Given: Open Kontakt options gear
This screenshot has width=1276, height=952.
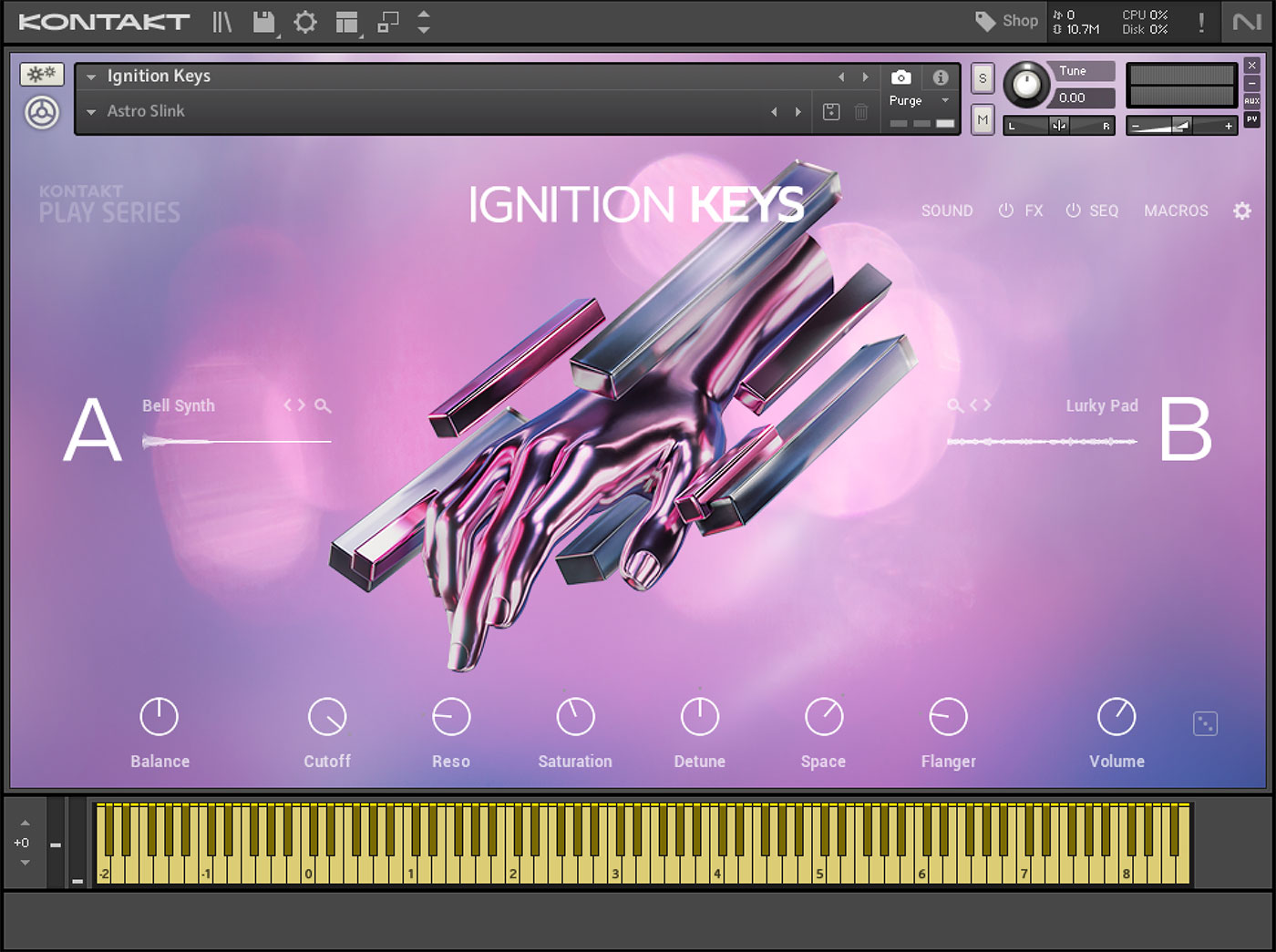Looking at the screenshot, I should click(305, 22).
